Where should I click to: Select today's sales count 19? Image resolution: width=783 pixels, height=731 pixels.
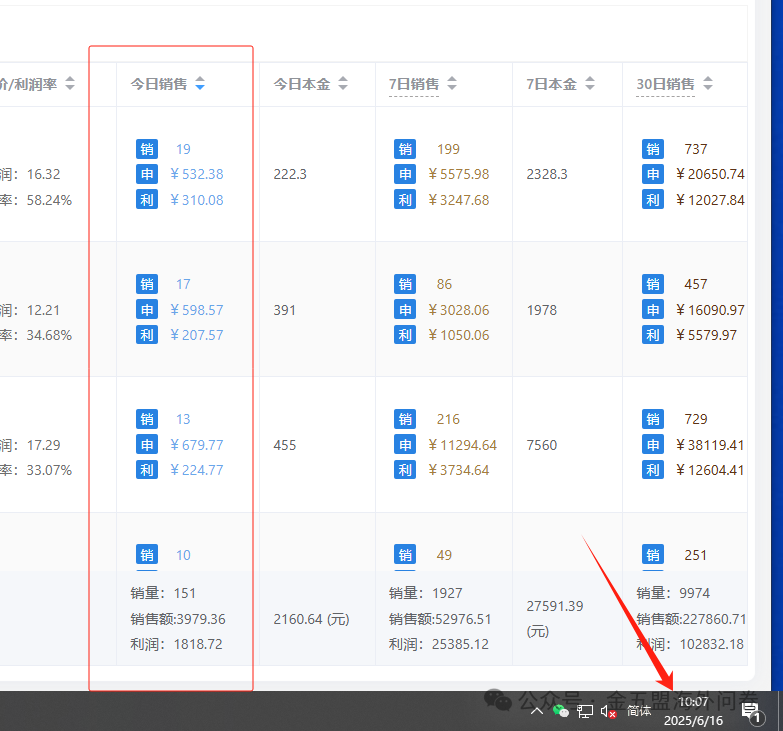[183, 149]
